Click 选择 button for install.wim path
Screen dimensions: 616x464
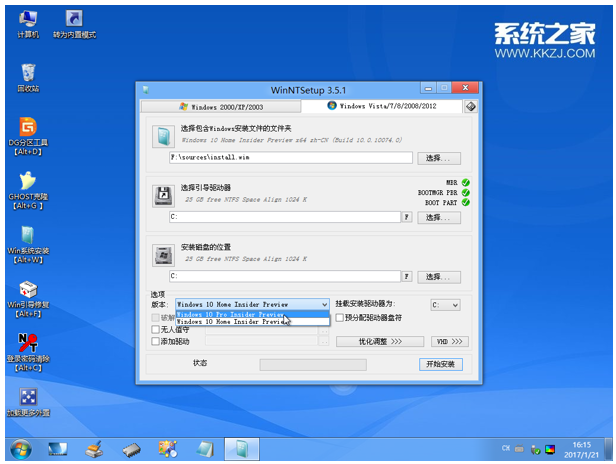[439, 158]
